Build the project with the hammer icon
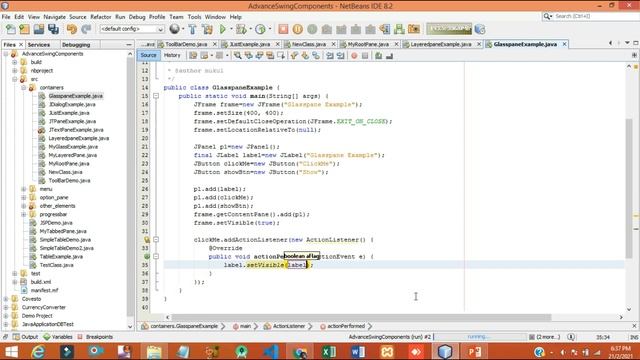640x360 pixels. pos(192,29)
